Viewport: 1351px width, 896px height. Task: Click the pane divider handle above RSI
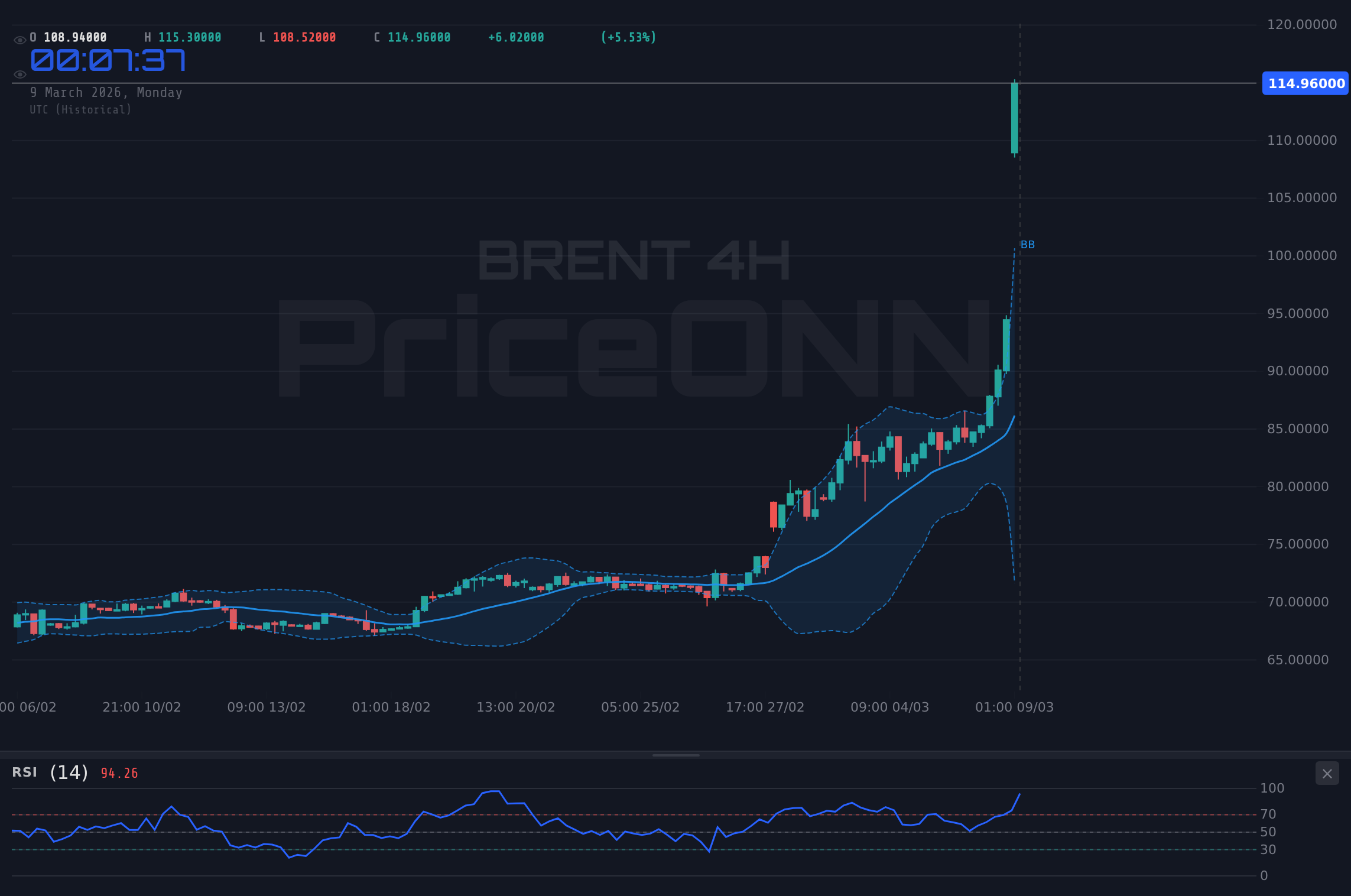click(x=675, y=755)
